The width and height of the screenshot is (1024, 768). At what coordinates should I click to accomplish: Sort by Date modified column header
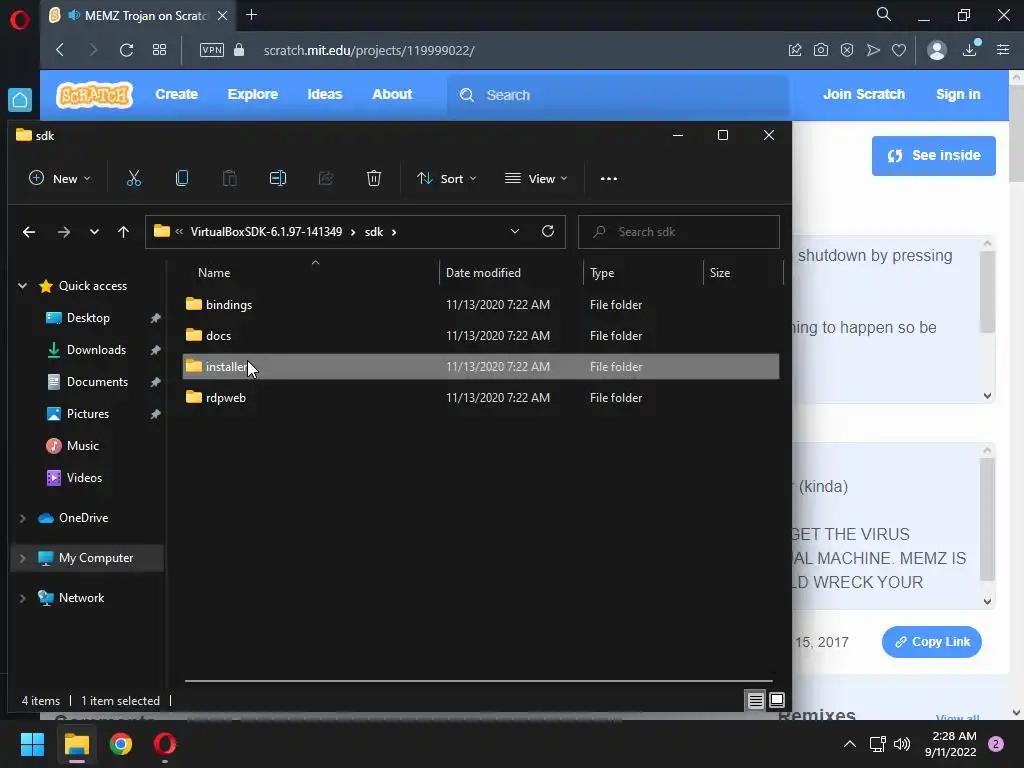(x=483, y=273)
